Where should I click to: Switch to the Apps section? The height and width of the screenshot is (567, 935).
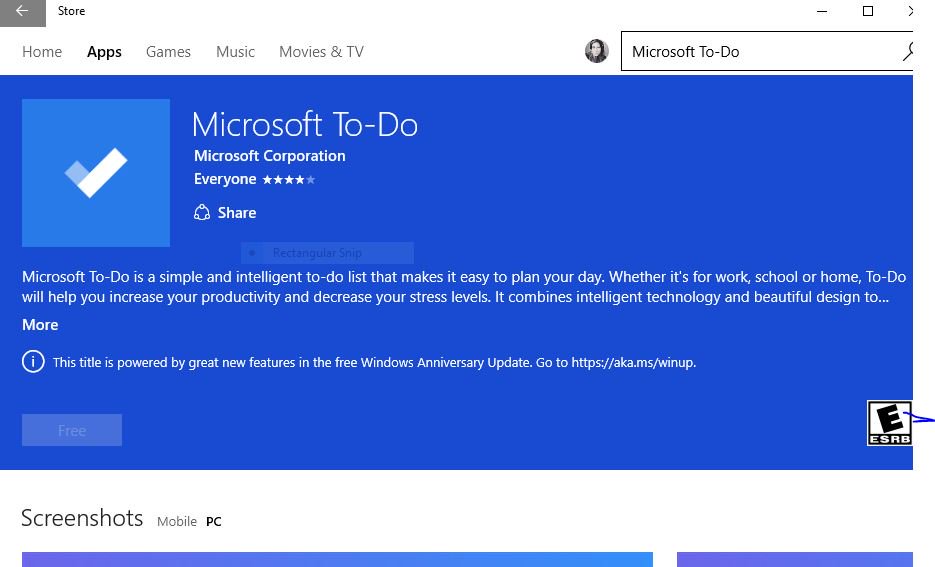tap(104, 52)
